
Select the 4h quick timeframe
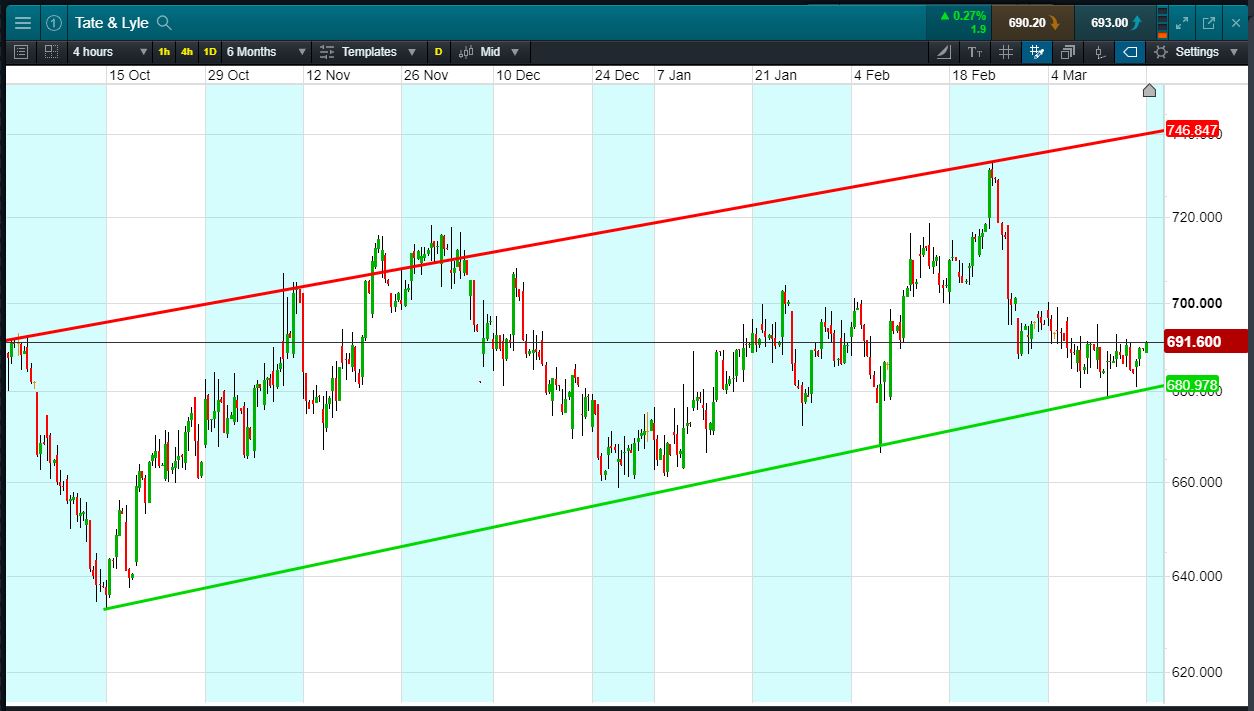click(x=187, y=52)
